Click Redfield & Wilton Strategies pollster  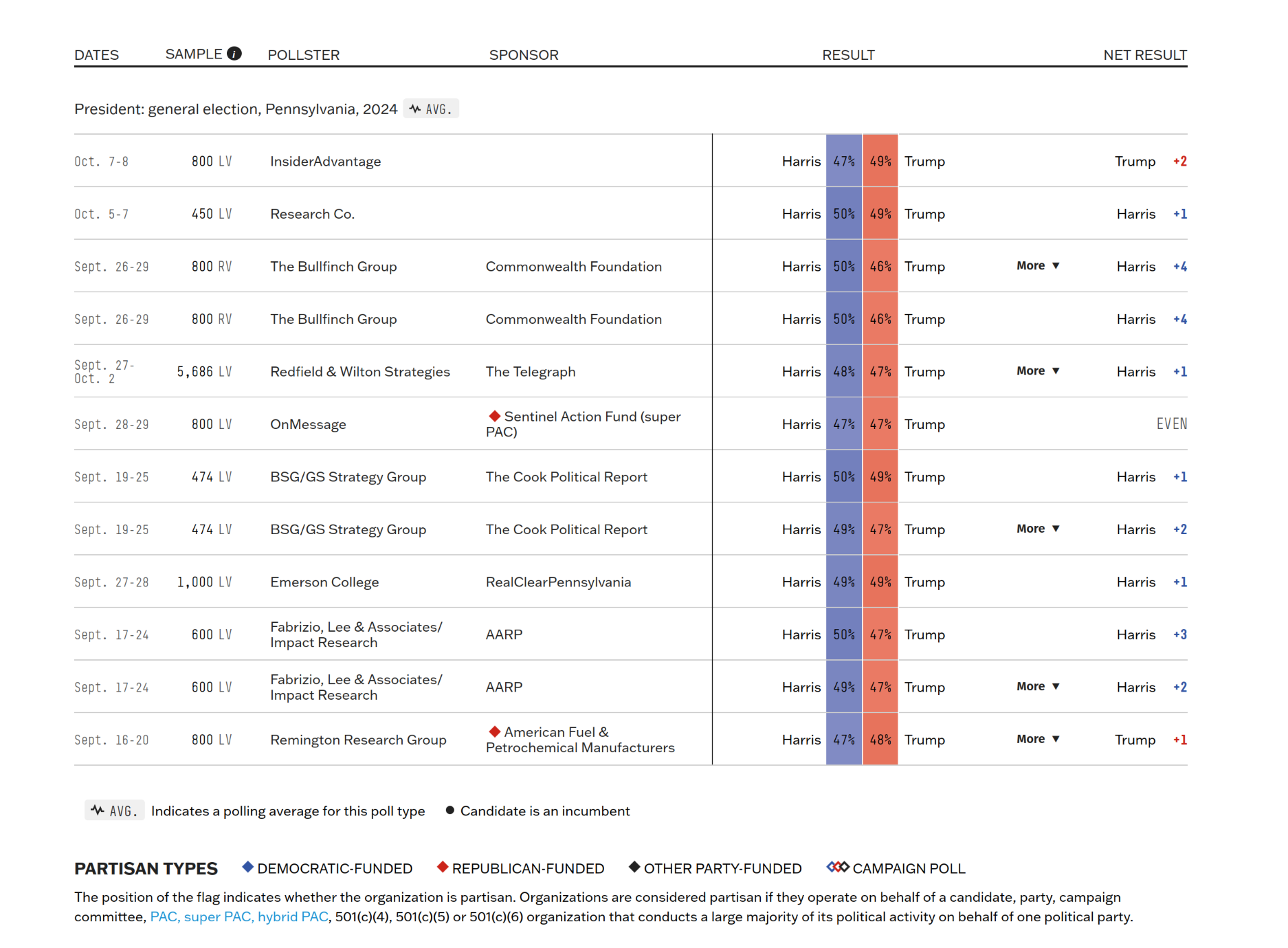coord(360,372)
